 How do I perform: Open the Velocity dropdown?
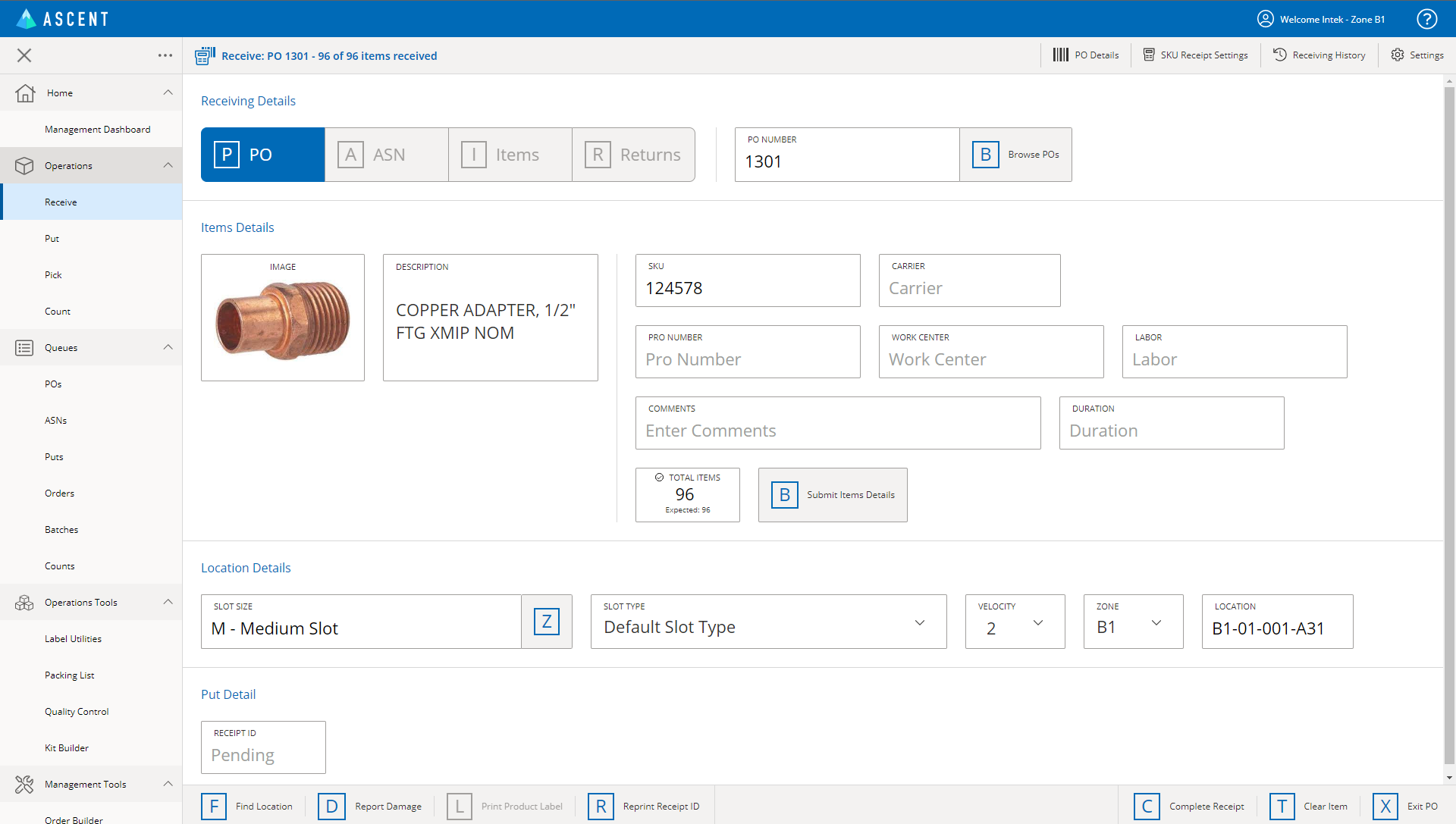pos(1015,622)
